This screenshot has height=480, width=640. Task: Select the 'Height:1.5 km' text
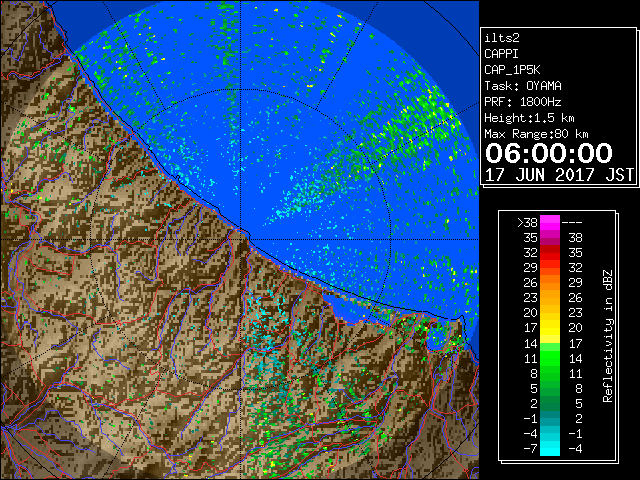(x=529, y=118)
